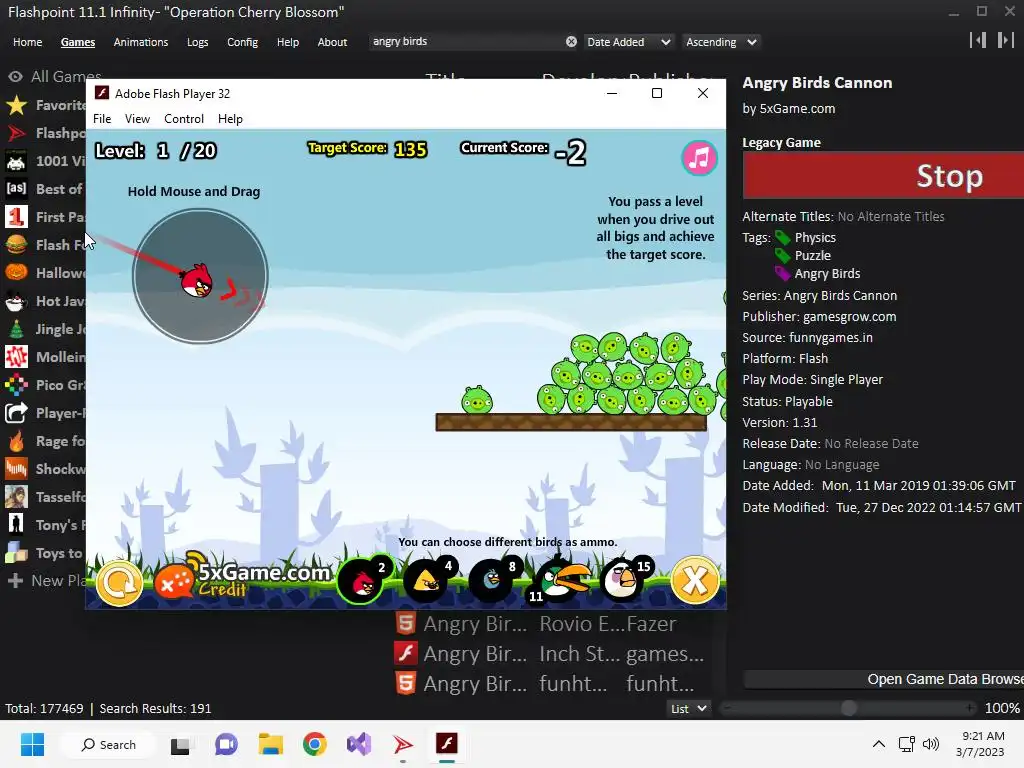Viewport: 1024px width, 768px height.
Task: Go to Flashpoint Home tab
Action: (x=27, y=42)
